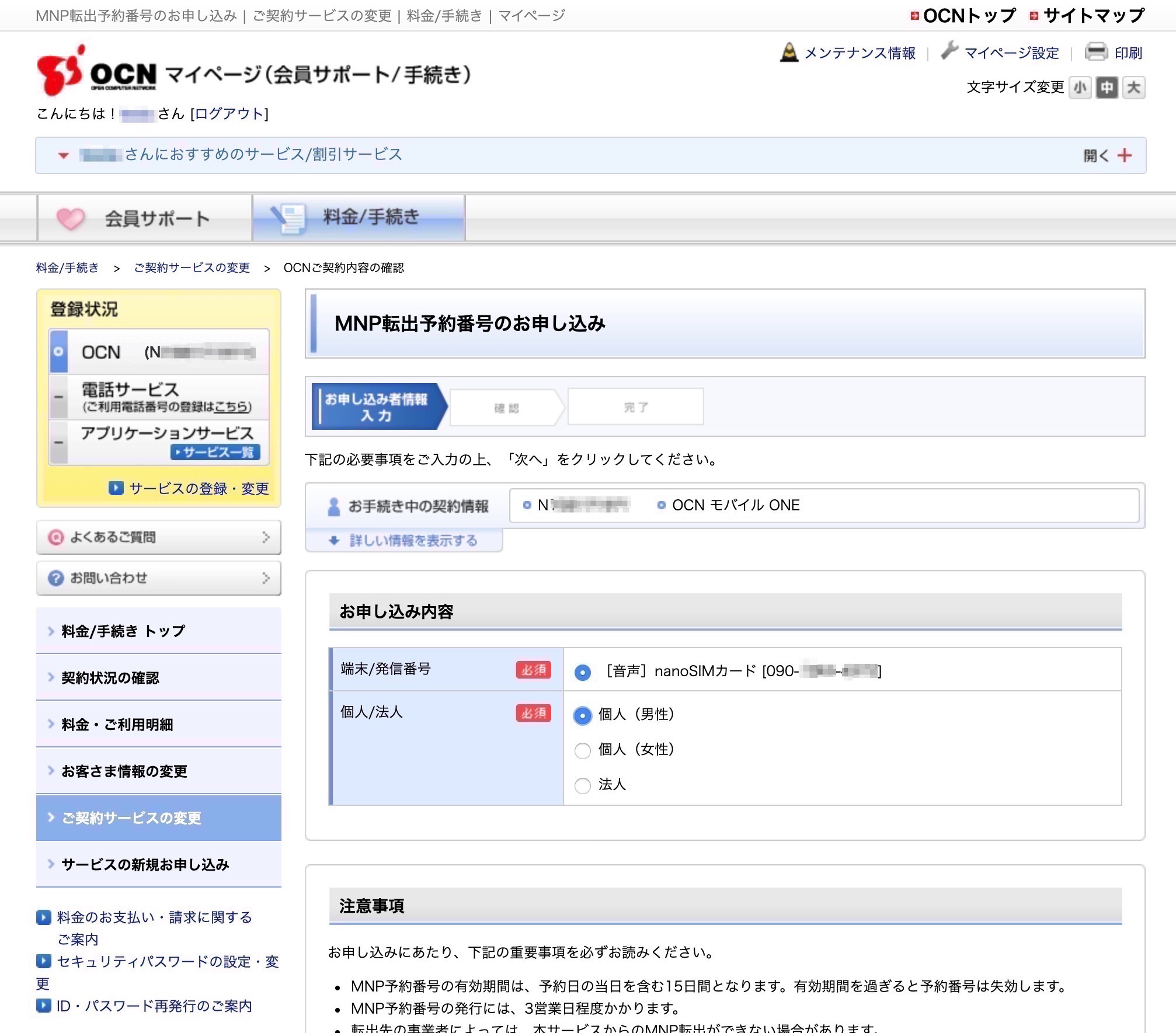Click the red arrow icon beside OCNトップ
Viewport: 1176px width, 1033px height.
(x=914, y=16)
